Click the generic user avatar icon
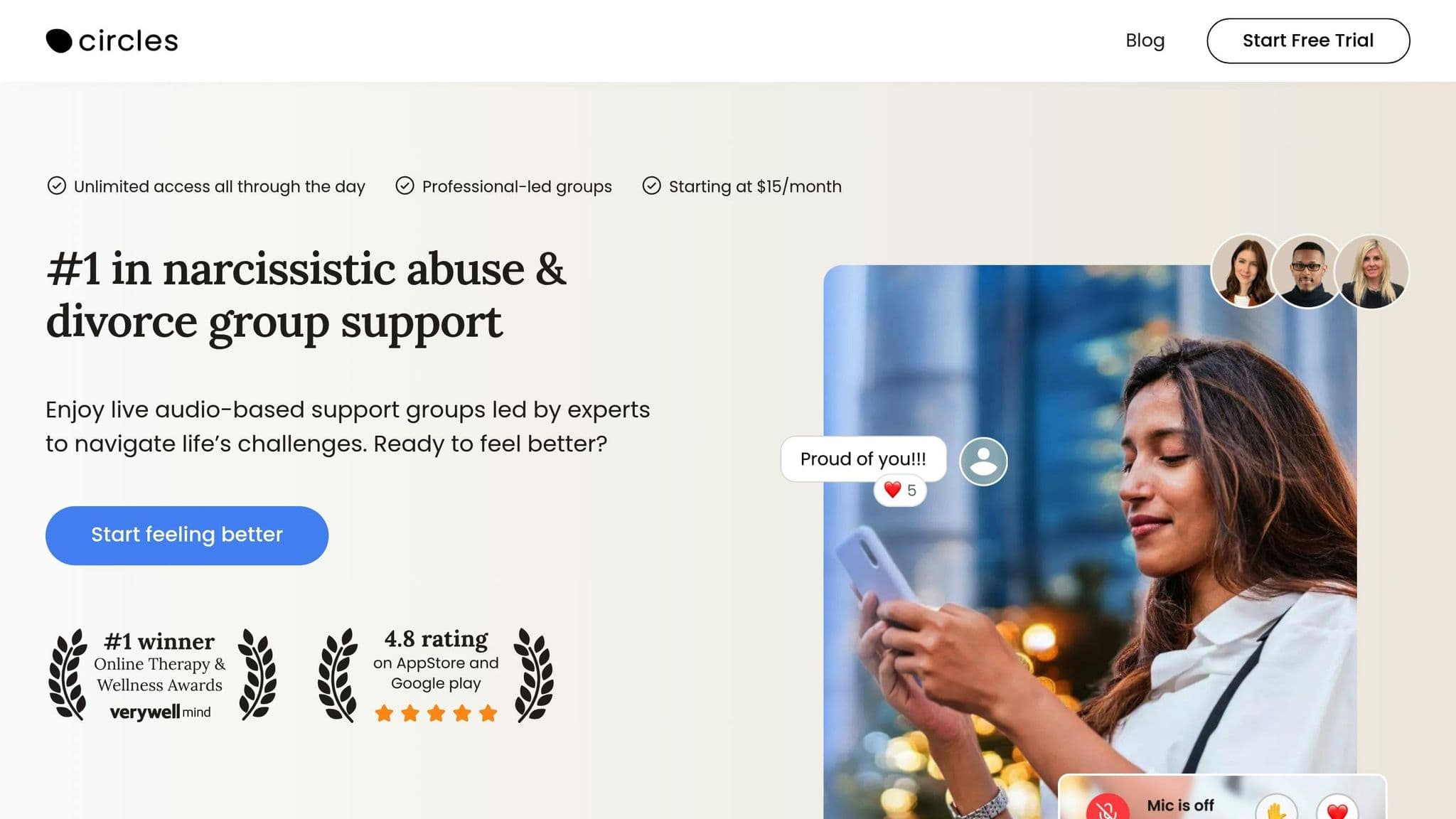This screenshot has height=819, width=1456. pos(983,461)
